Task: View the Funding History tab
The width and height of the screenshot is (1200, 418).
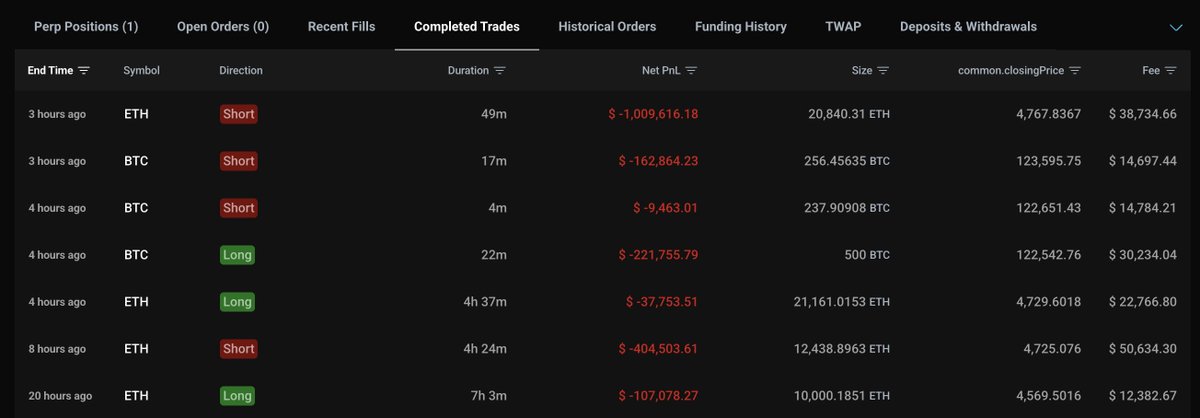Action: tap(741, 27)
